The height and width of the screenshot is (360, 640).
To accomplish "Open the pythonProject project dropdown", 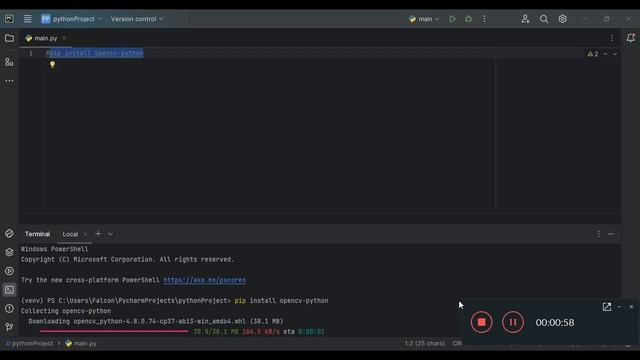I will [72, 19].
